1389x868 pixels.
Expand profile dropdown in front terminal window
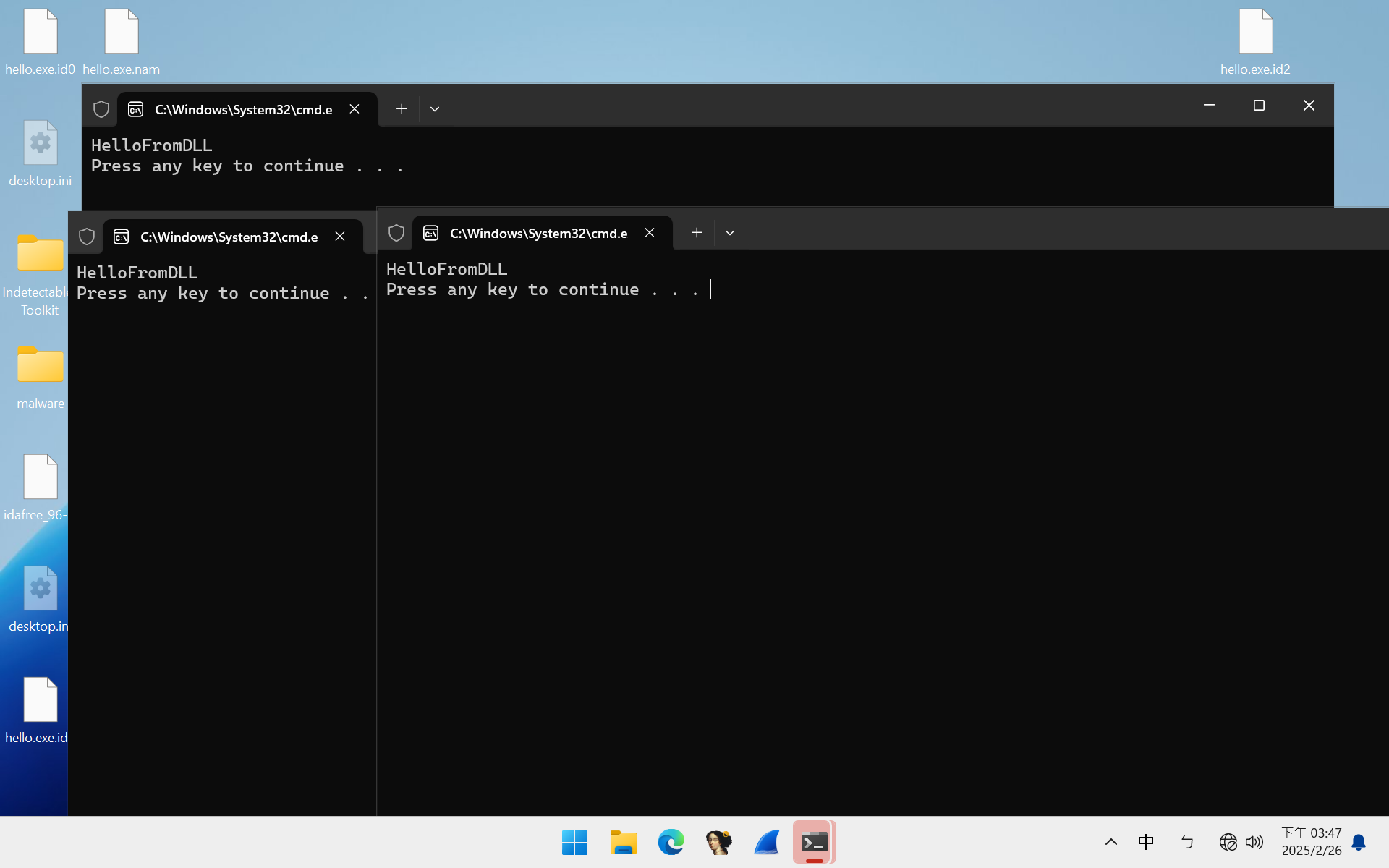[730, 233]
